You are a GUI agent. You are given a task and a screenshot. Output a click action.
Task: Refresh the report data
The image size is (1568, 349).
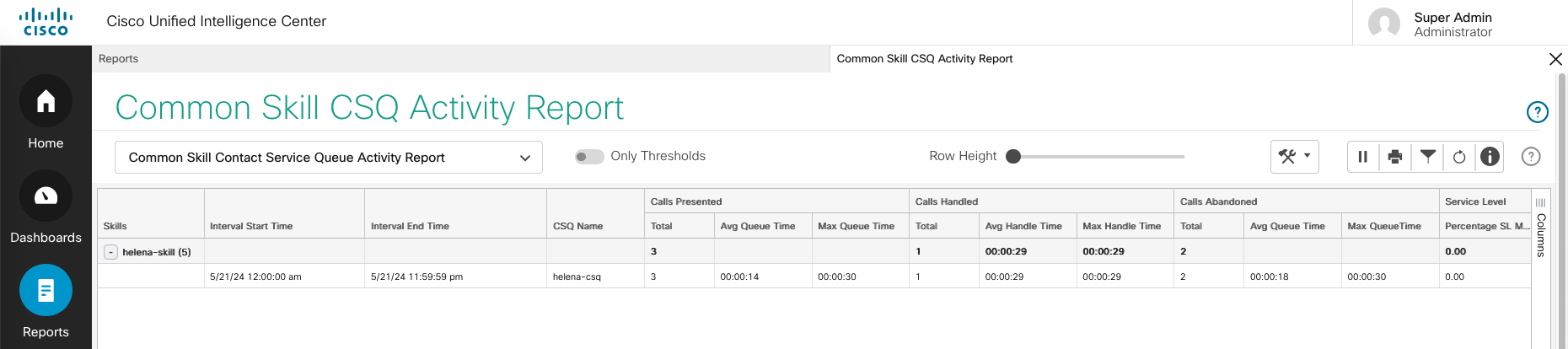1459,157
